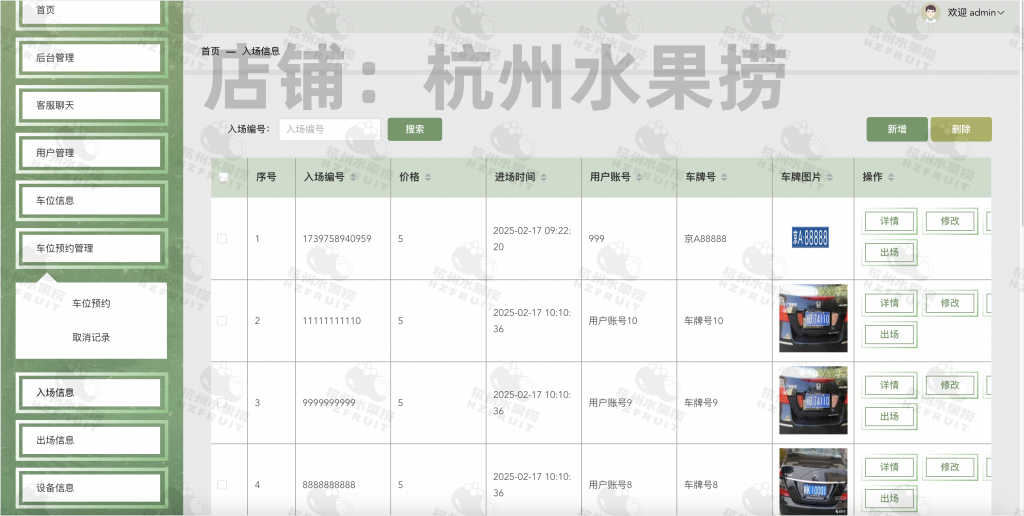
Task: Sort by 价格 column arrows
Action: (428, 178)
